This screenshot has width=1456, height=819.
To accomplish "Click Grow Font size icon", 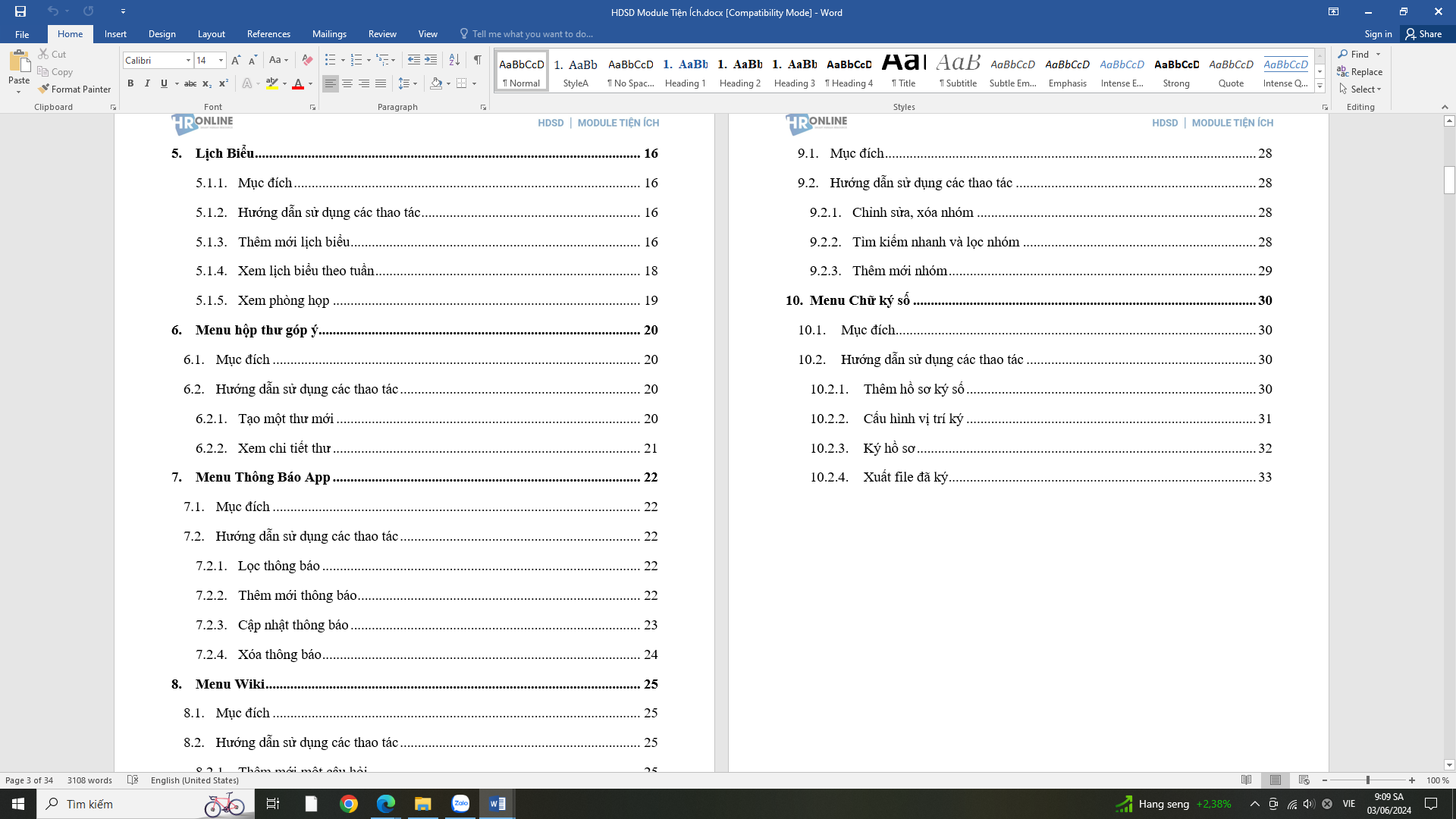I will tap(236, 60).
